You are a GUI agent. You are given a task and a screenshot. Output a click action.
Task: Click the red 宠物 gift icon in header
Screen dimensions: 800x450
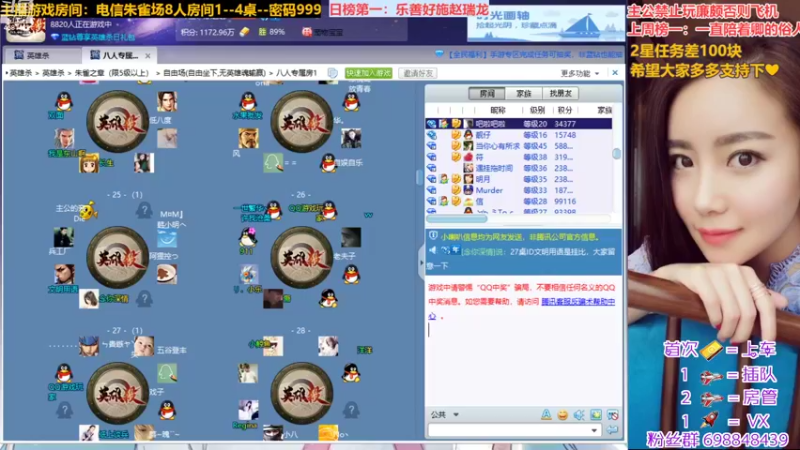pyautogui.click(x=307, y=32)
